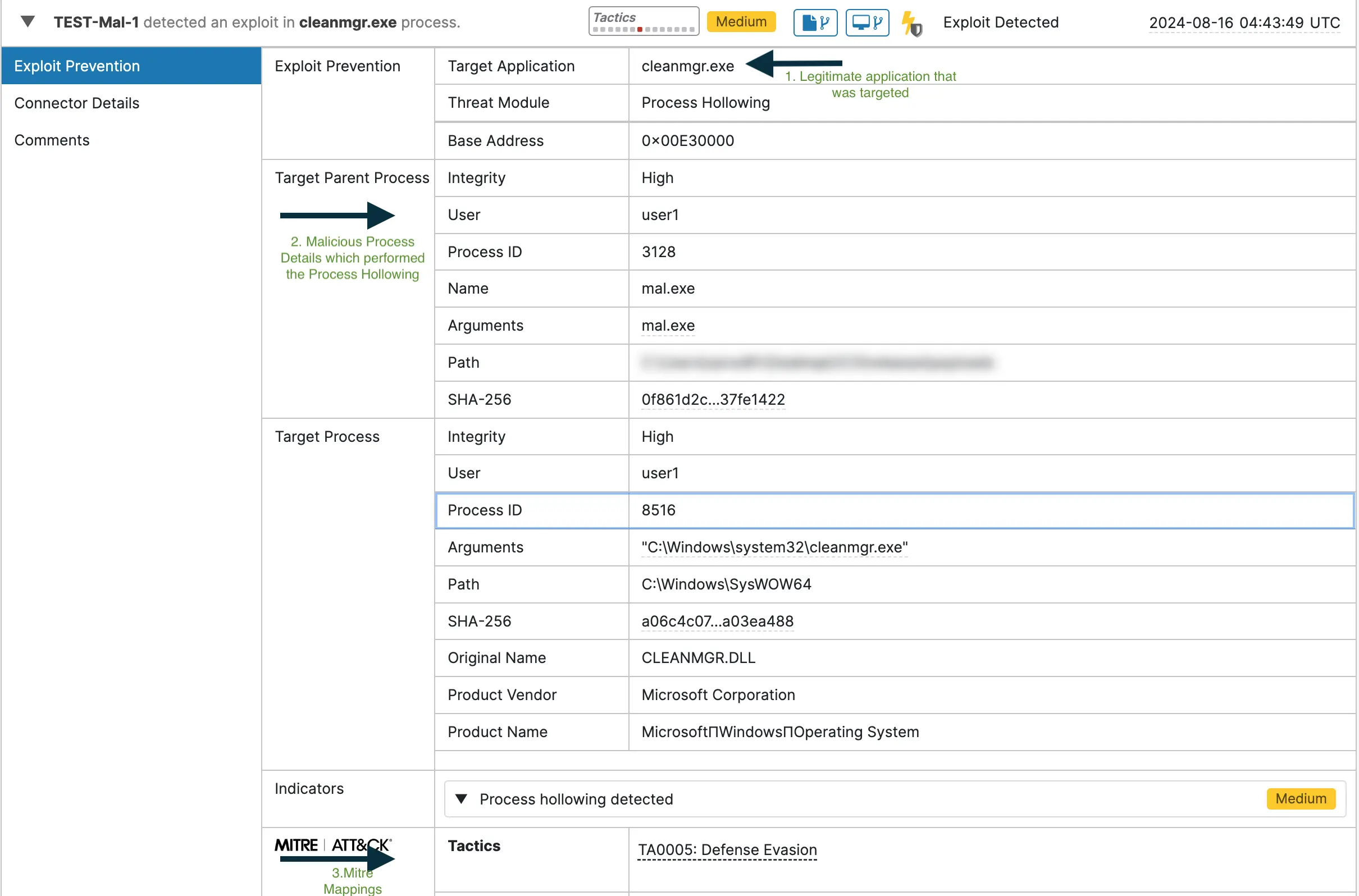Click the parent process SHA-256 hash 0f861d2c...37fe1422
This screenshot has height=896, width=1359.
click(x=713, y=399)
